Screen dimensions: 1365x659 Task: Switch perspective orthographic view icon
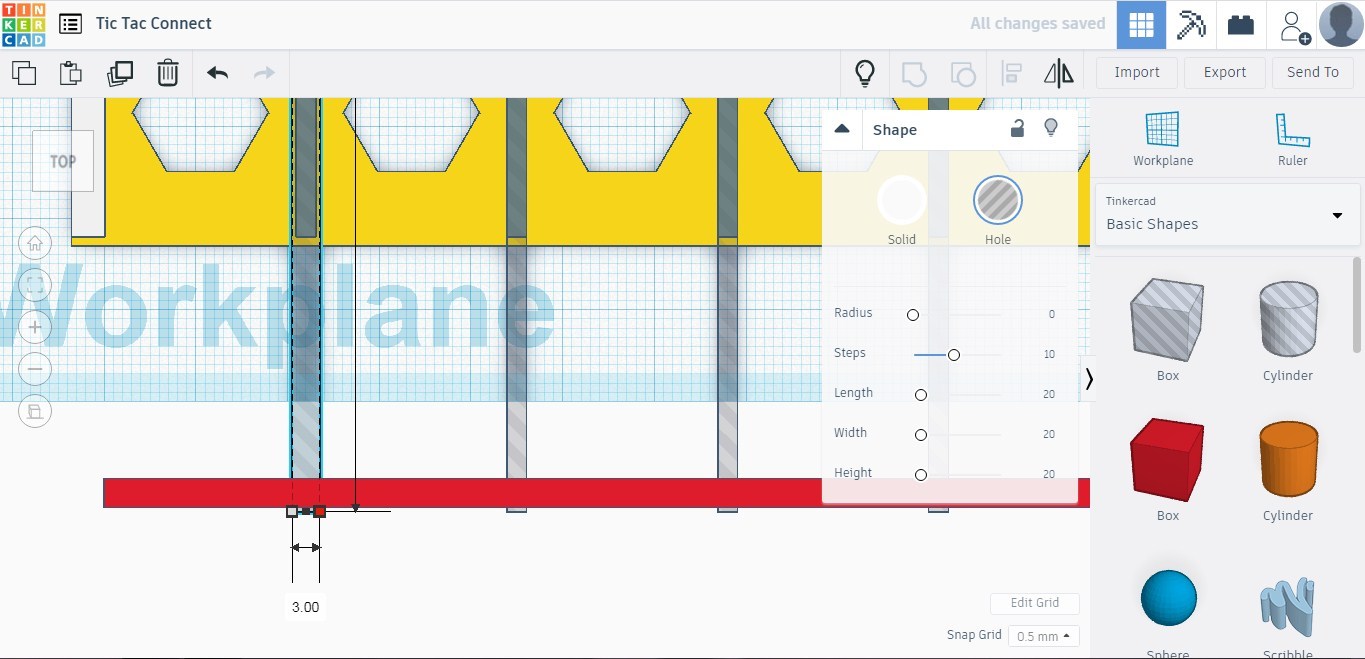pos(35,411)
